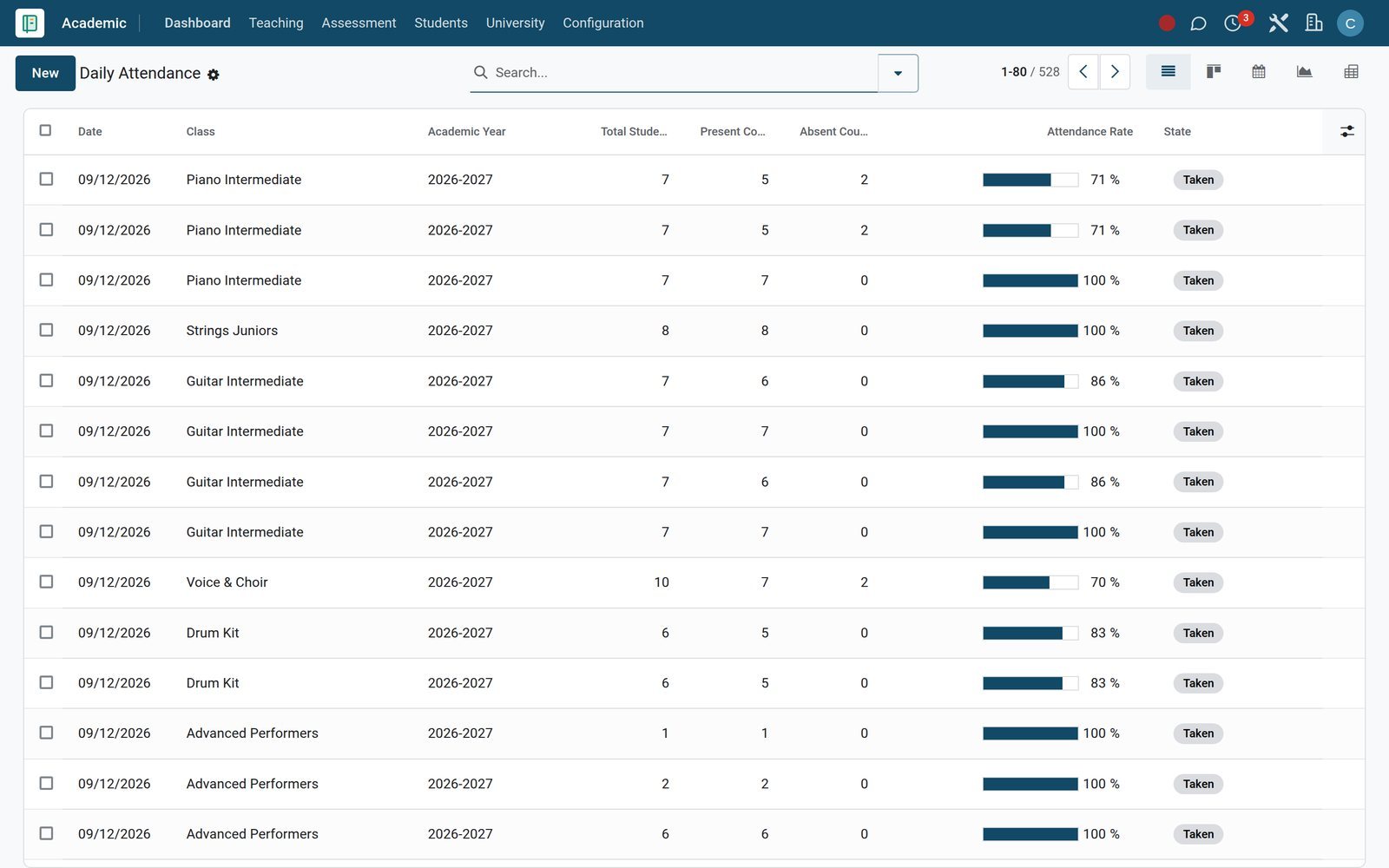Open the Voice & Choir record
The height and width of the screenshot is (868, 1389).
[x=227, y=582]
